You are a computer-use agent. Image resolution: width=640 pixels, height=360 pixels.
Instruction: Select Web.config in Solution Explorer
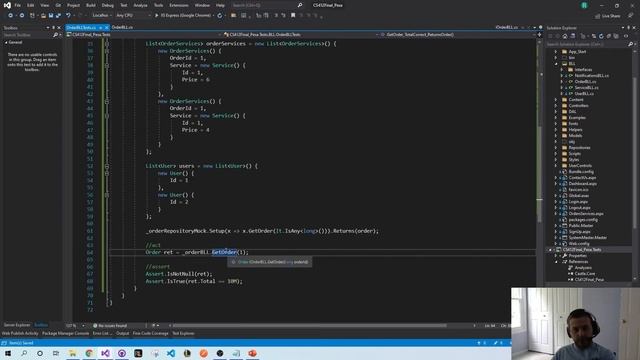click(579, 244)
